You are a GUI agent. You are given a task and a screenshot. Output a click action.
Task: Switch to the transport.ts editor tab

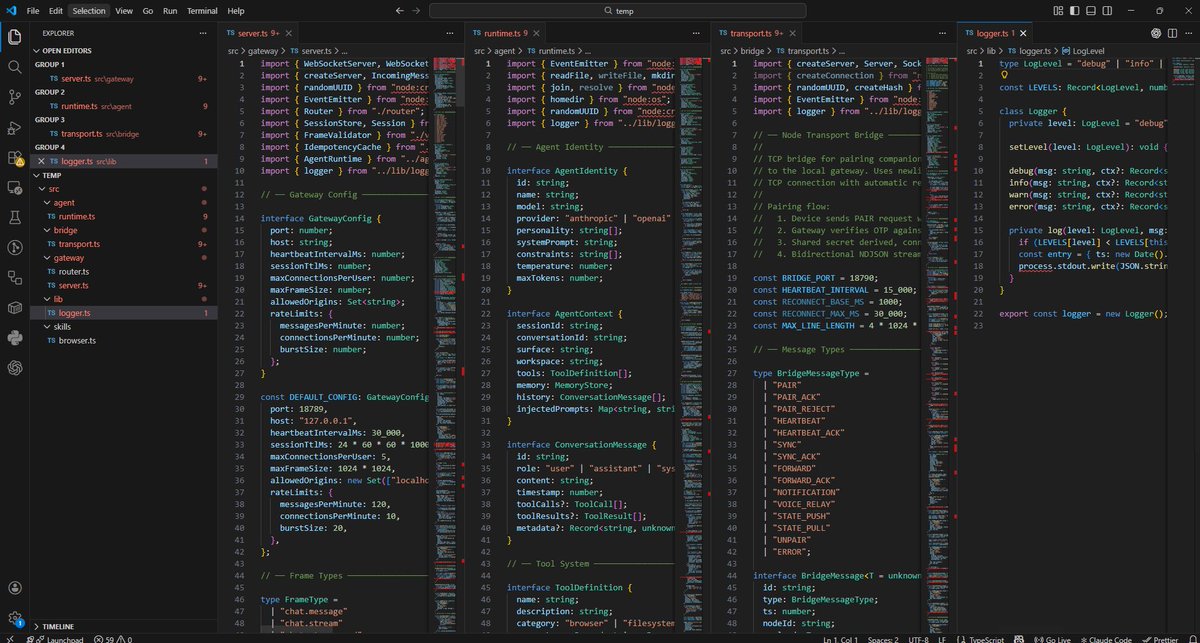[x=755, y=33]
